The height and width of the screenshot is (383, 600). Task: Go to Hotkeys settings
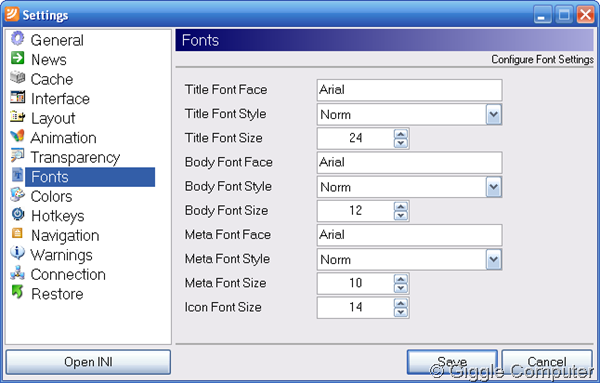[57, 216]
